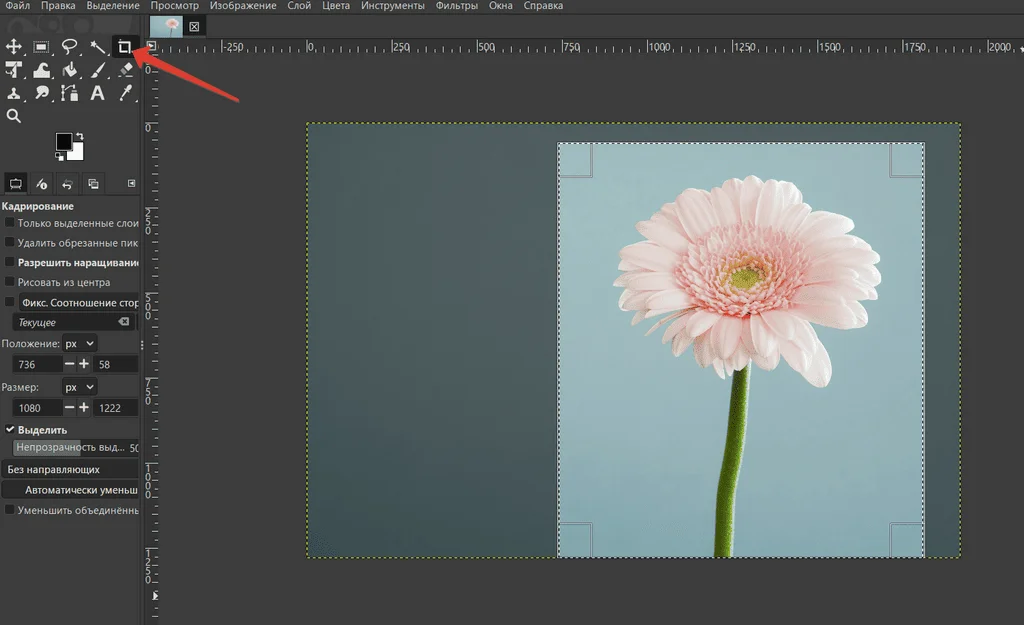The image size is (1024, 625).
Task: Select the Bucket Fill tool
Action: pyautogui.click(x=69, y=70)
